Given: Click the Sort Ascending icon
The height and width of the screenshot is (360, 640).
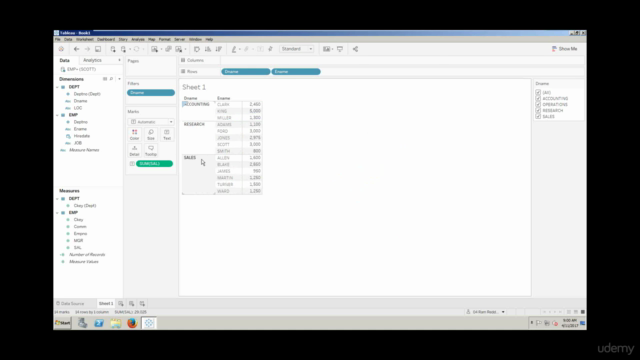Looking at the screenshot, I should 208,49.
